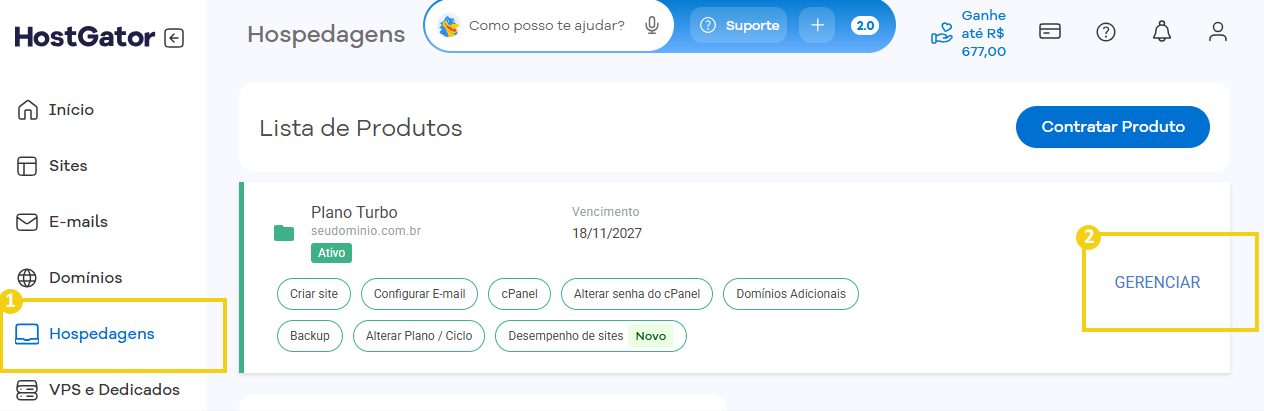Open user account profile icon

click(1217, 31)
